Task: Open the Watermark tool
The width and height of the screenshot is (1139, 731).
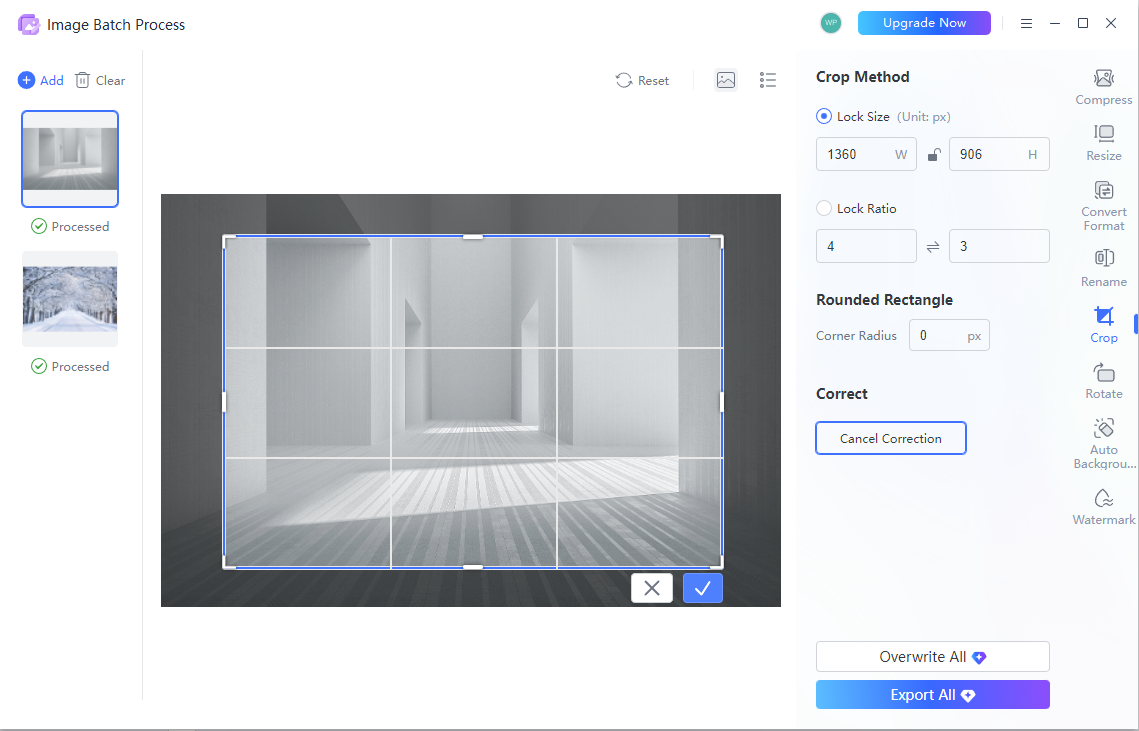Action: click(x=1103, y=506)
